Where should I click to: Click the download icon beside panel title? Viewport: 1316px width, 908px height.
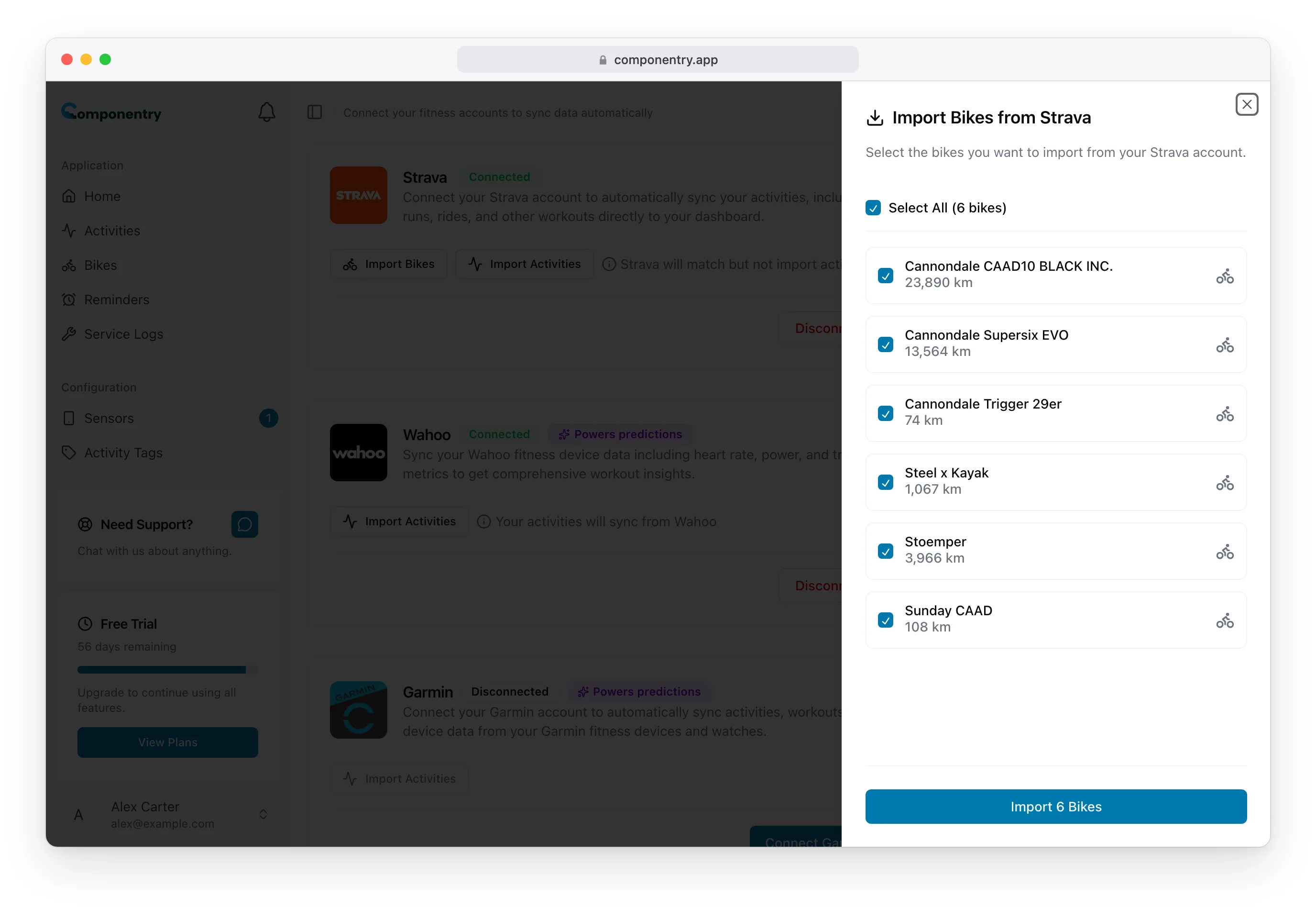874,118
